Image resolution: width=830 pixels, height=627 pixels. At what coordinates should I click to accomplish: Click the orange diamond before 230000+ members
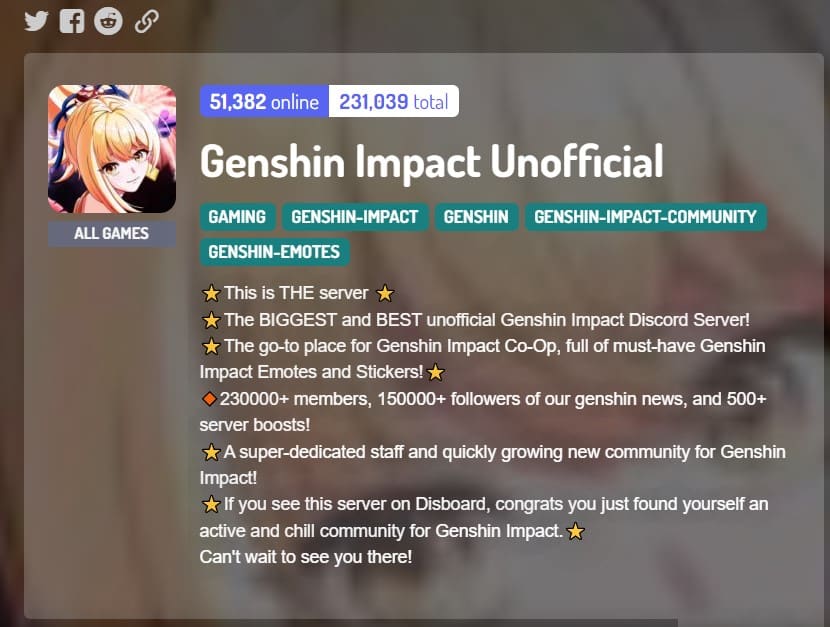pos(209,399)
